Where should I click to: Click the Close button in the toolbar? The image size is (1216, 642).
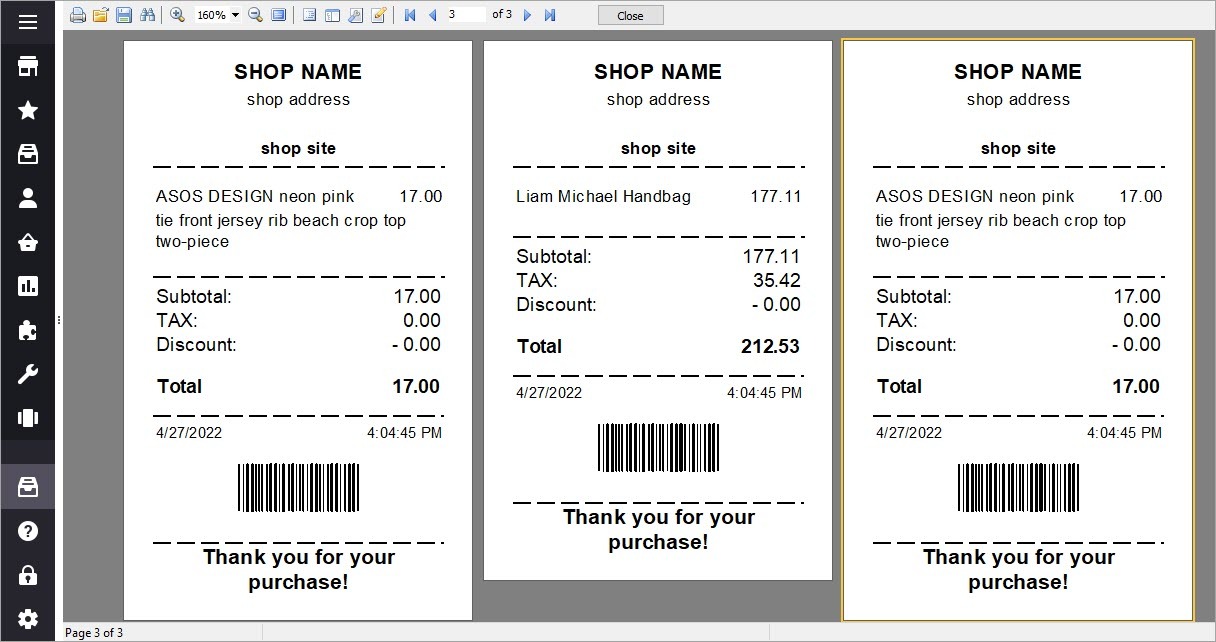coord(631,16)
